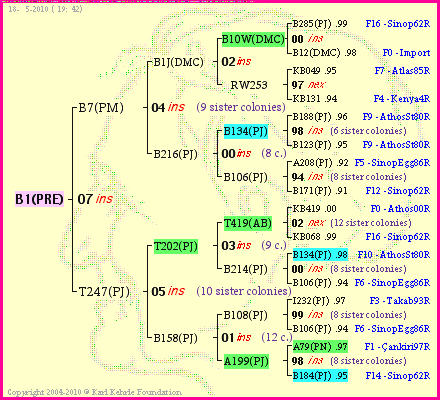Open the B216(PJ) node

tap(175, 154)
